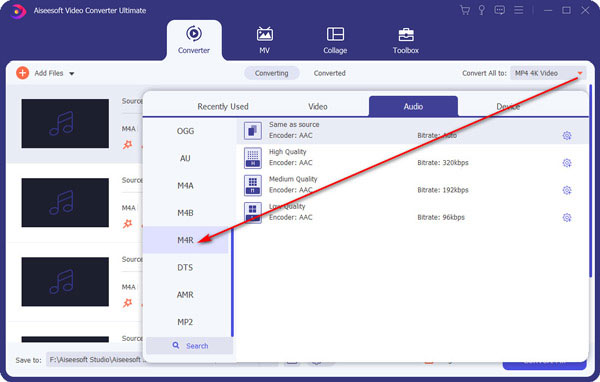This screenshot has height=382, width=600.
Task: Switch to the Recently Used tab
Action: pyautogui.click(x=223, y=106)
